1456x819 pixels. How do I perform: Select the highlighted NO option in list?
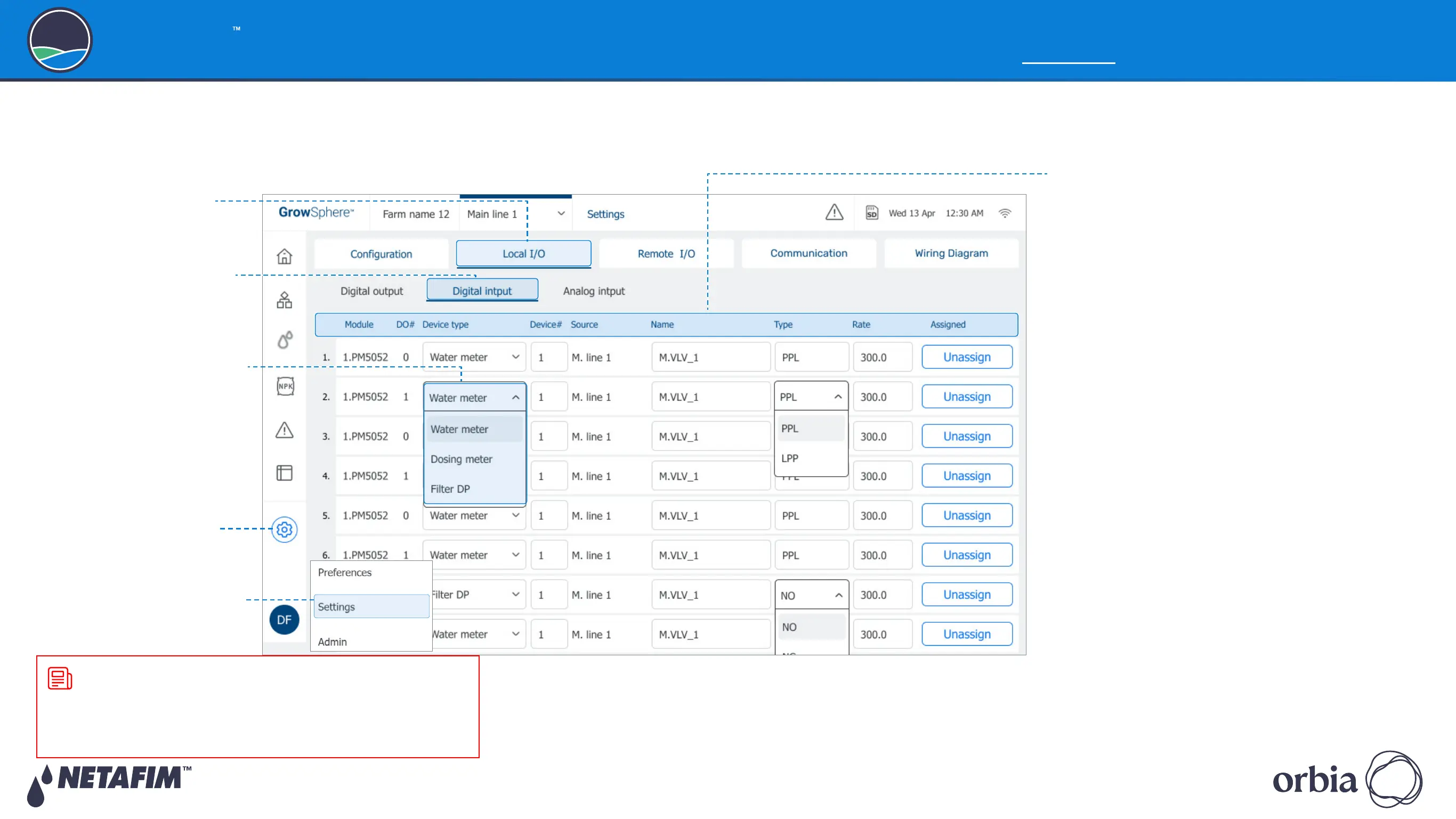point(812,627)
